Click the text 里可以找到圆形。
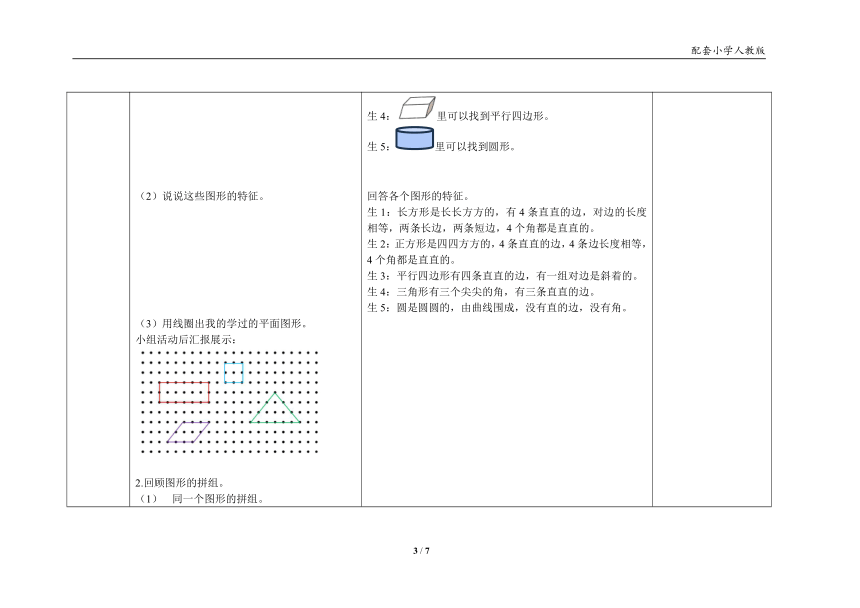860x608 pixels. click(476, 147)
